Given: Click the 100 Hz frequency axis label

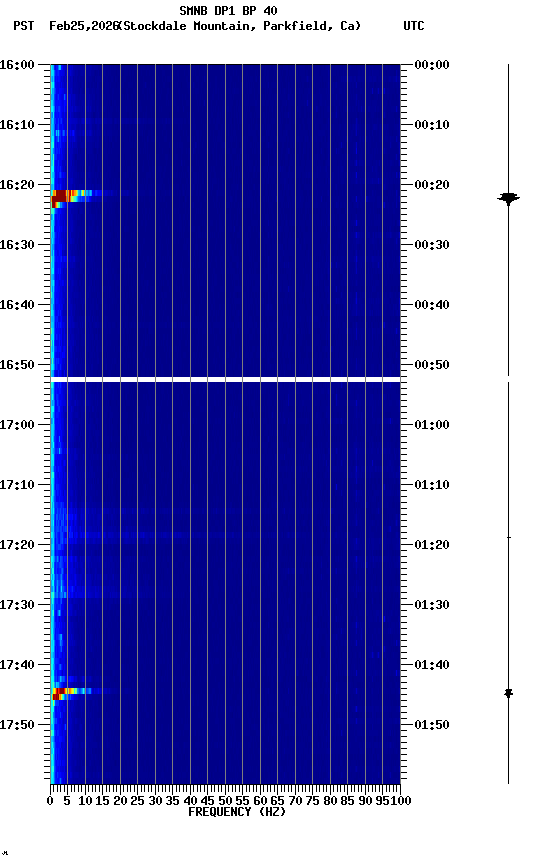Looking at the screenshot, I should point(401,801).
